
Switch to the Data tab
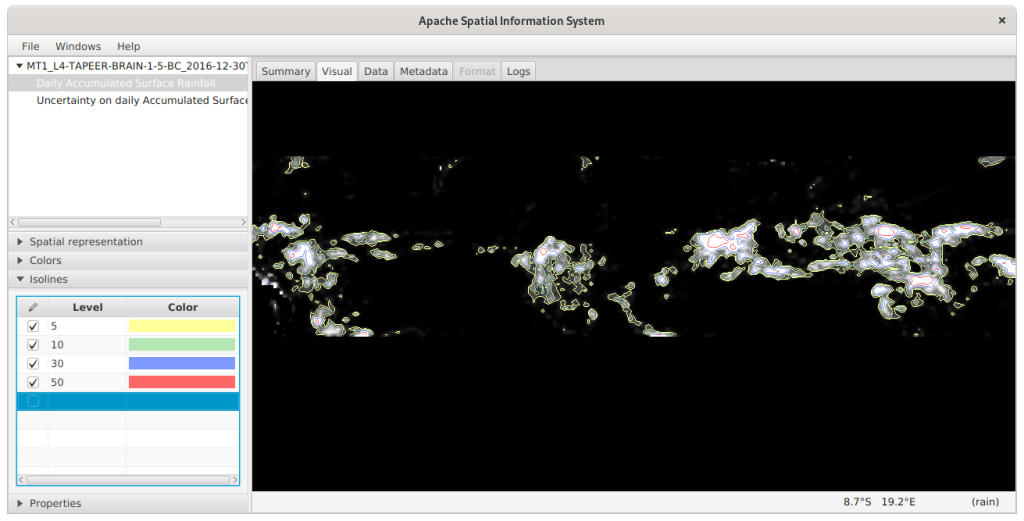click(x=376, y=71)
